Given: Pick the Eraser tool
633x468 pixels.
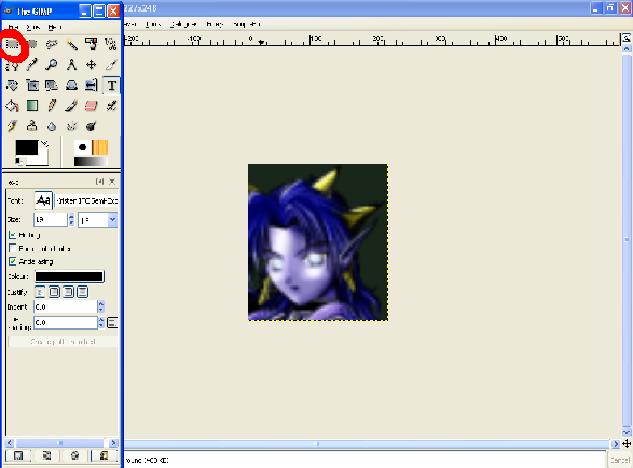Looking at the screenshot, I should [91, 106].
